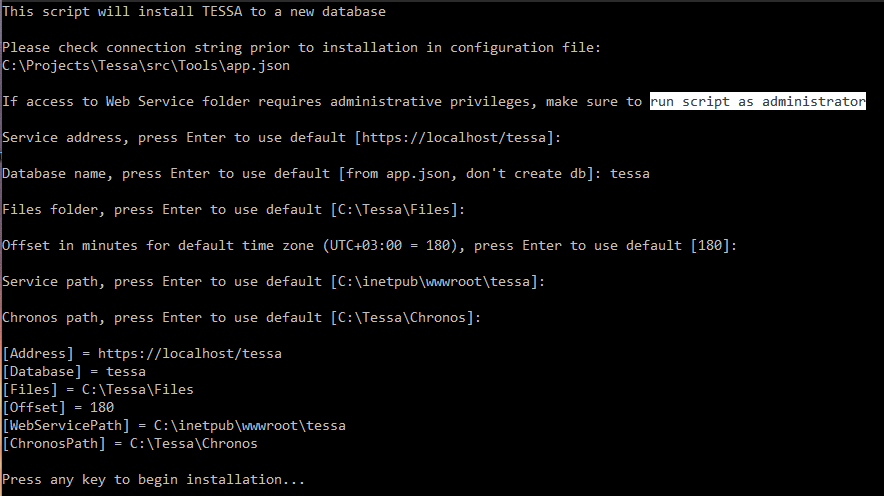Click the https://localhost/tessa default service address

(454, 138)
